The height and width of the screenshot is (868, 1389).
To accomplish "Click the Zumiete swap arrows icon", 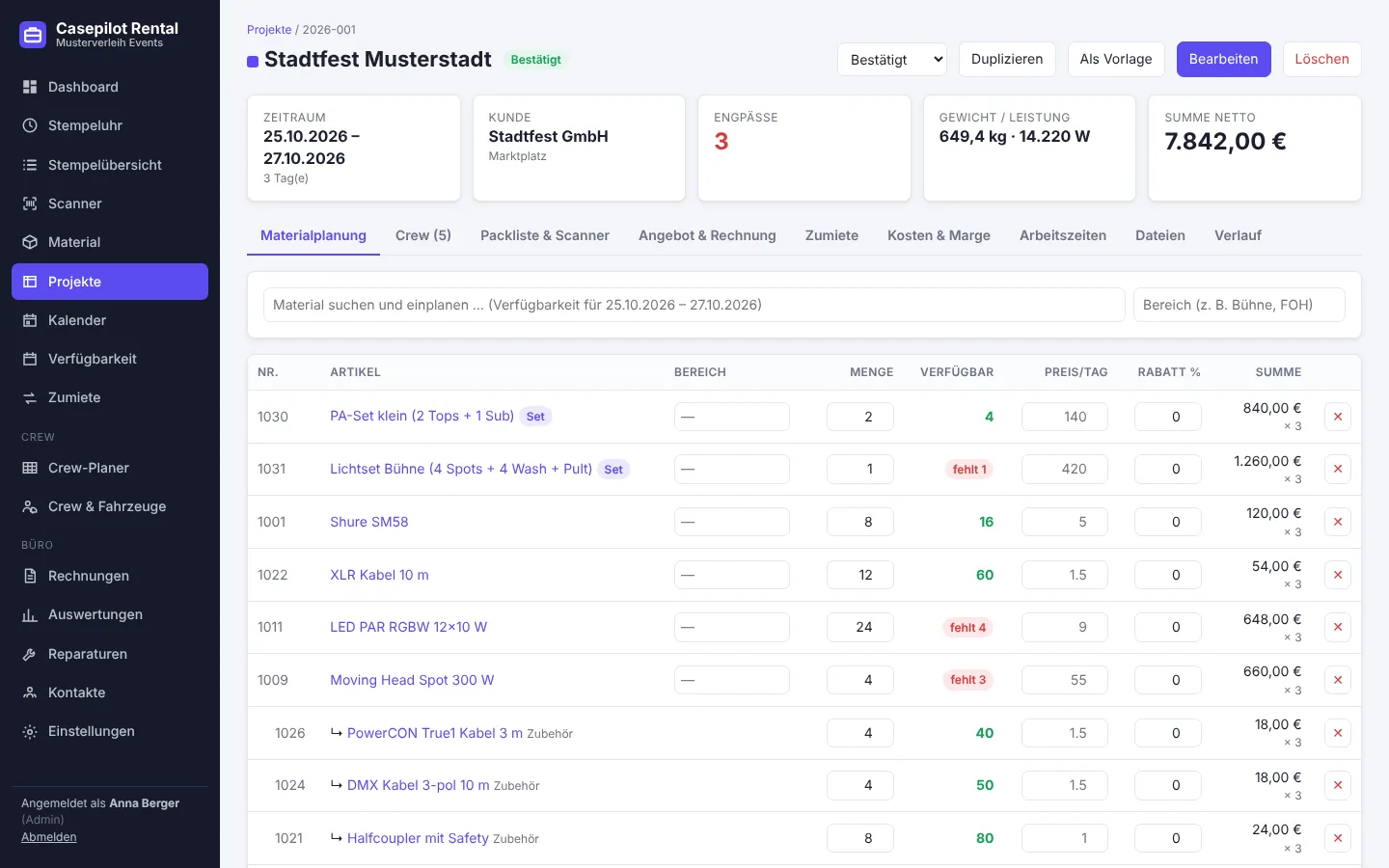I will pos(30,397).
